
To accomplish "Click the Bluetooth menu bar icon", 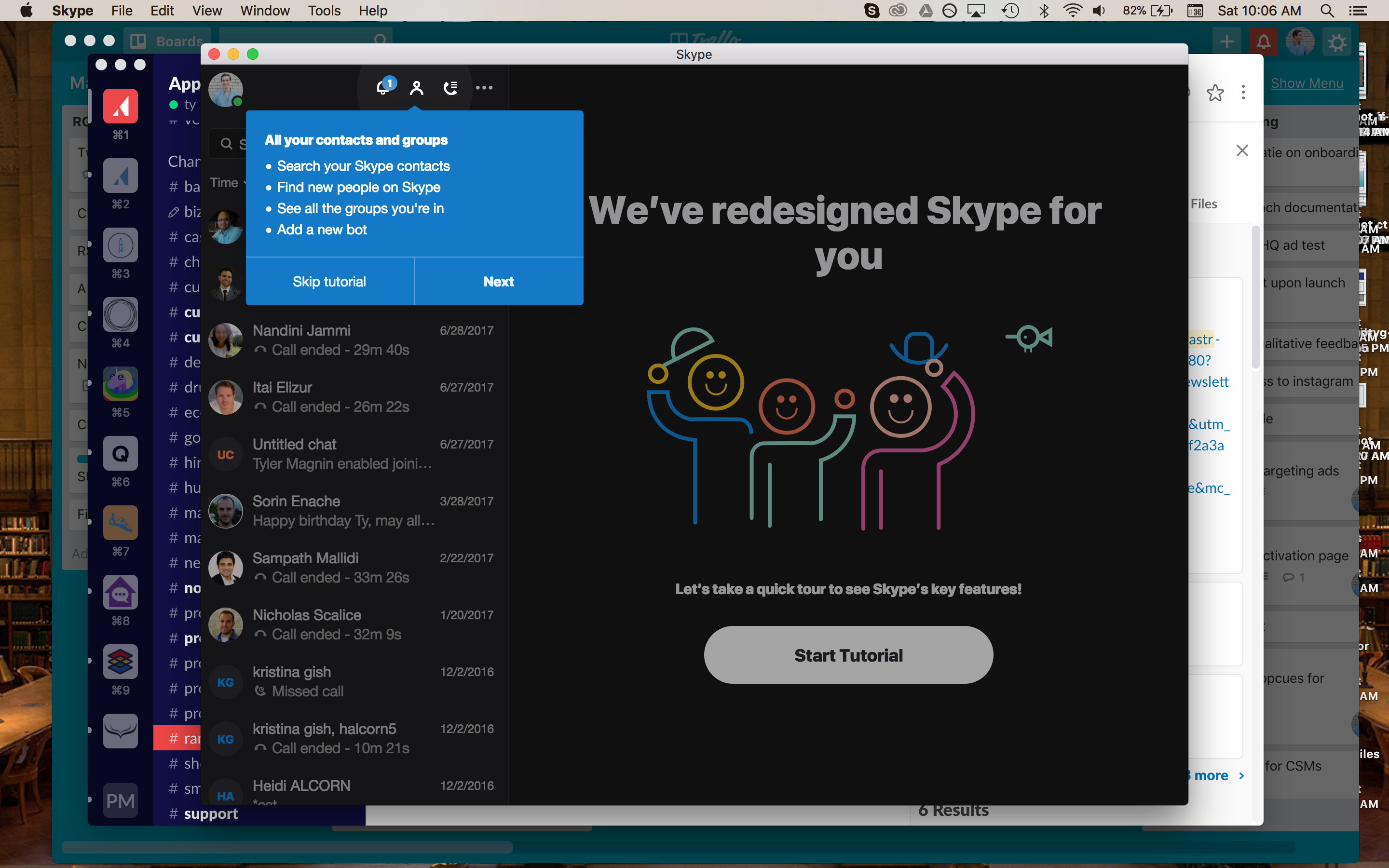I will (x=1044, y=10).
